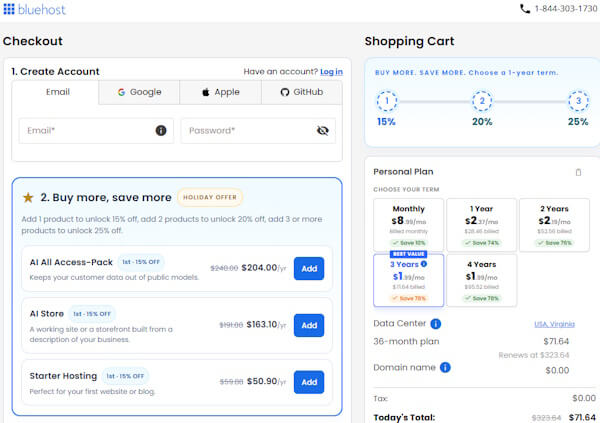Choose the 1 Year term option
600x423 pixels.
pyautogui.click(x=481, y=225)
